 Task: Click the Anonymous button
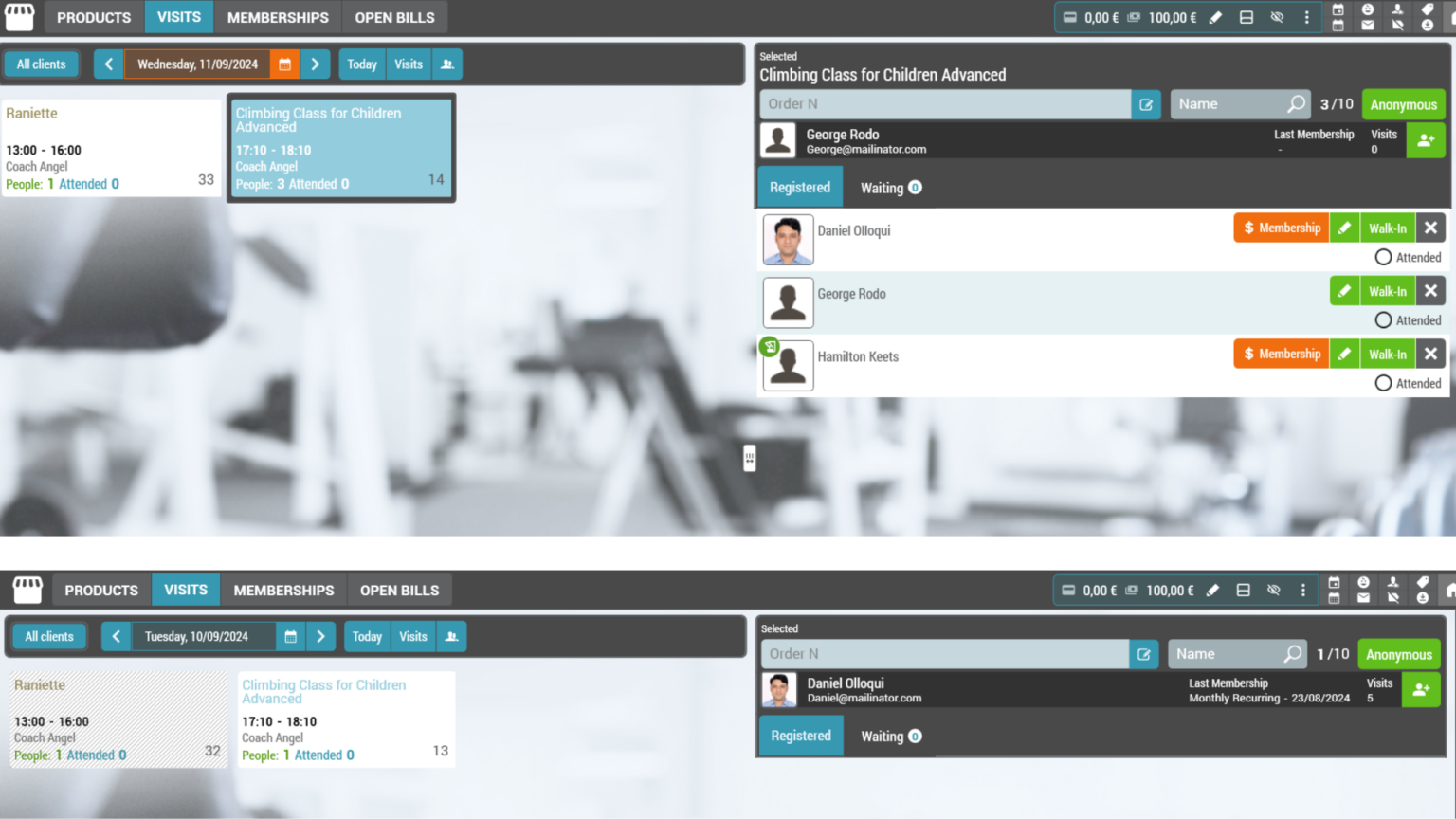click(1403, 104)
